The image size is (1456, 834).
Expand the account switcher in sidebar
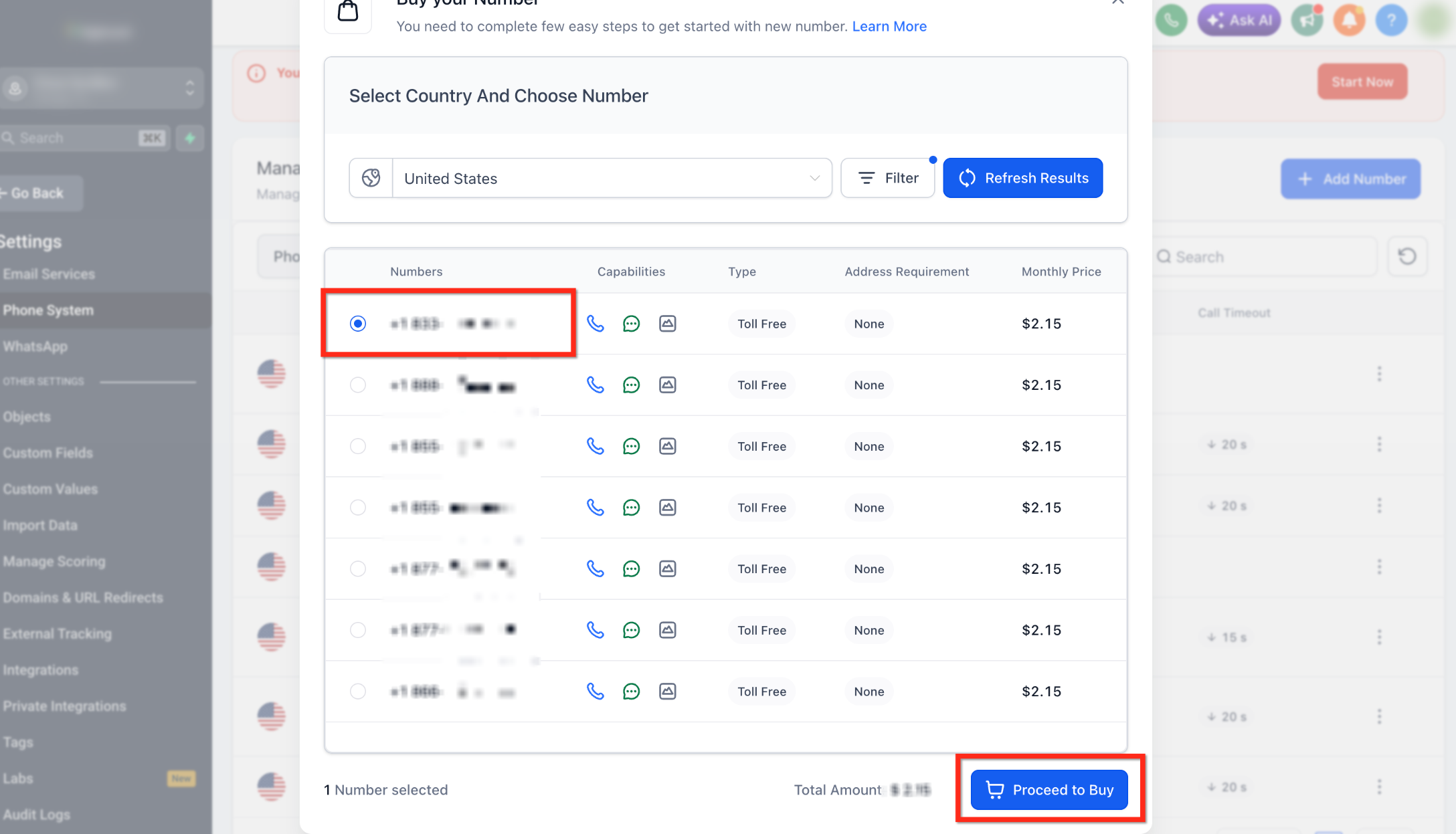101,88
